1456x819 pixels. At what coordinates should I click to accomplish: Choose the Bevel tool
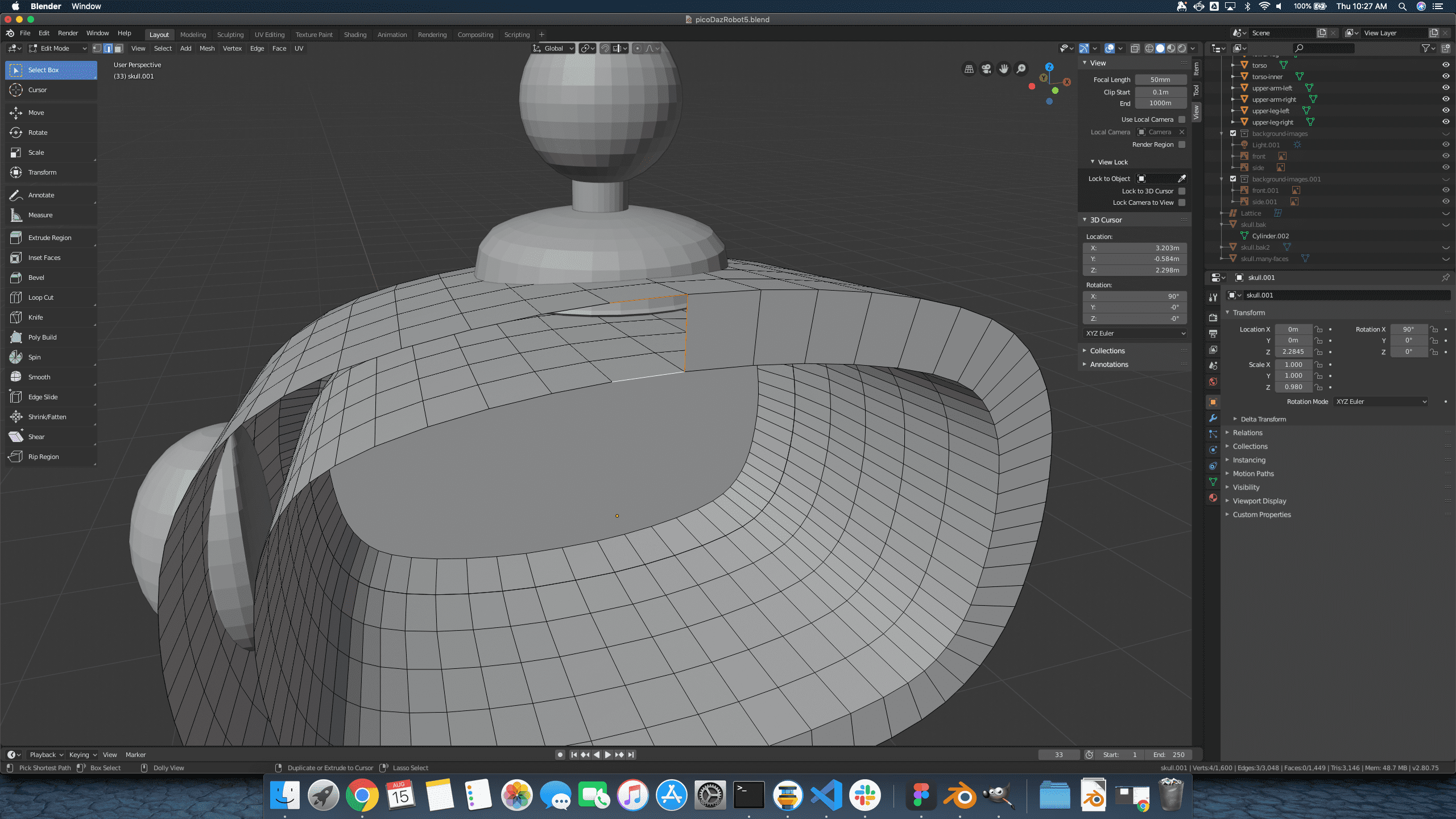51,278
